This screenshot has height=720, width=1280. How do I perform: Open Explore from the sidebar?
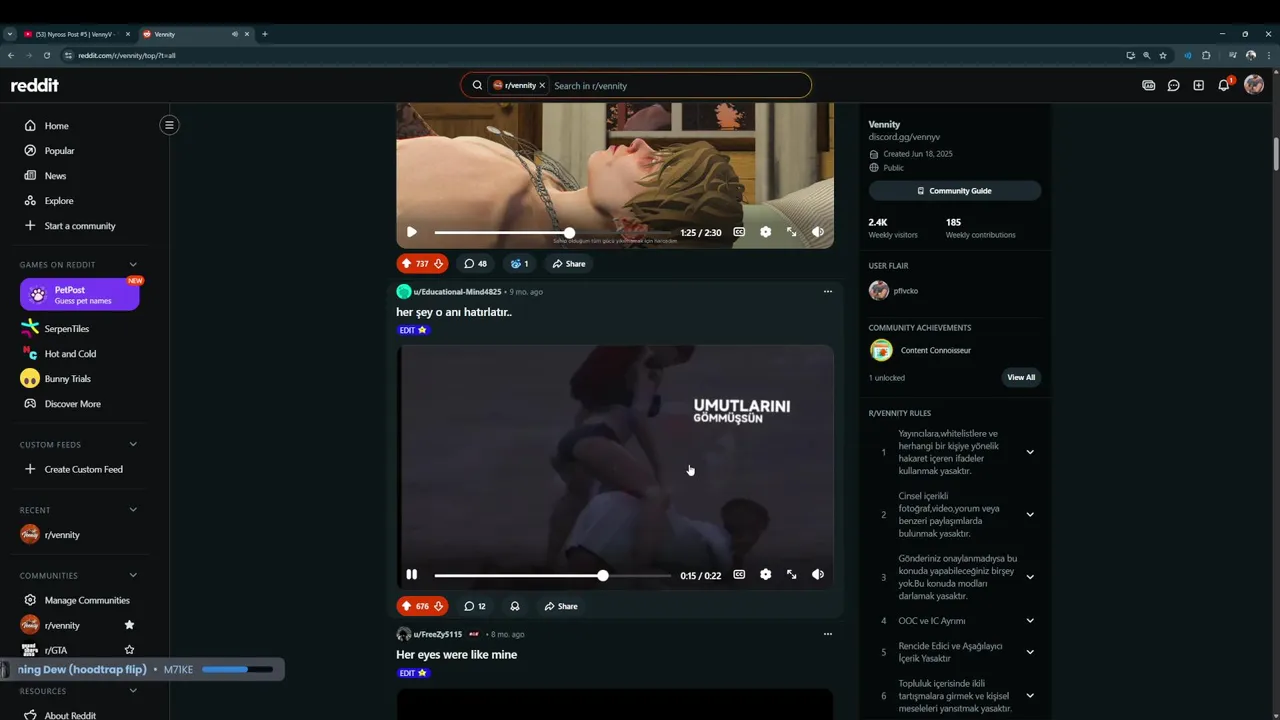point(59,201)
